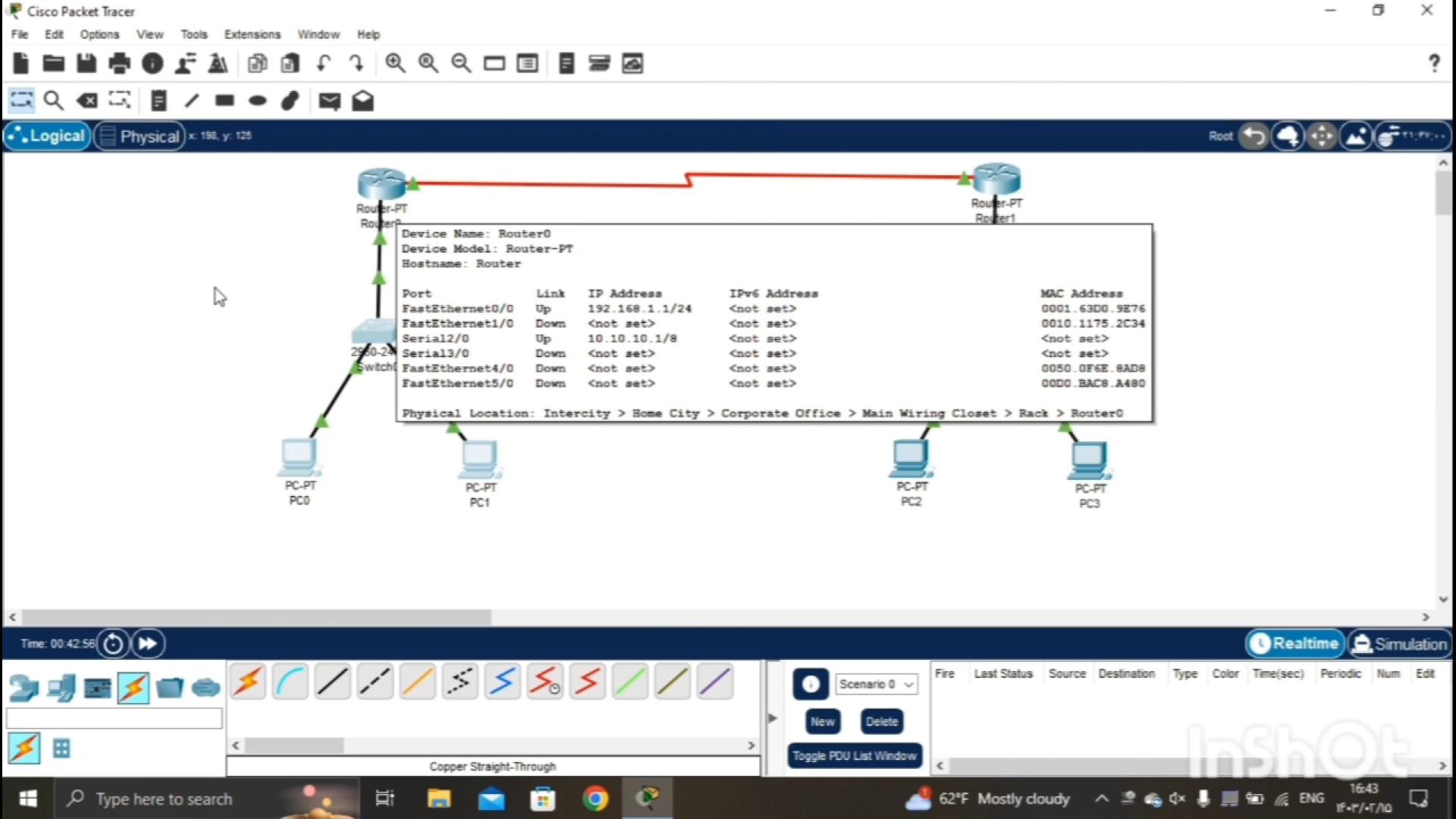
Task: Click the Back navigation button near Root
Action: [1254, 136]
